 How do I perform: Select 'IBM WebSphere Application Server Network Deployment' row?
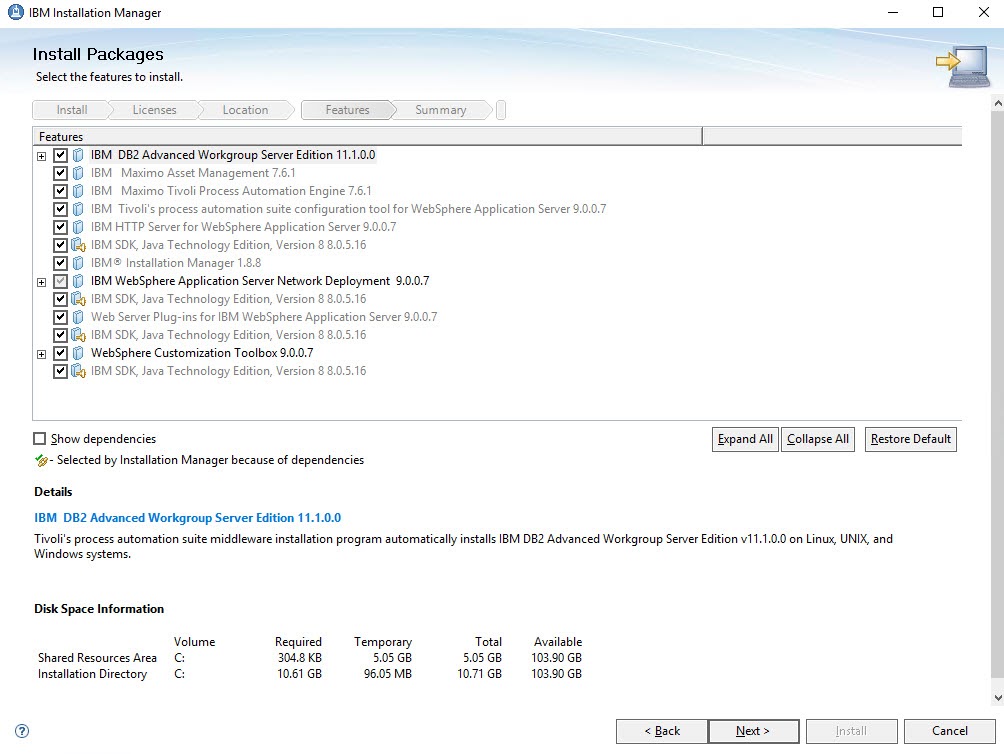pos(260,281)
